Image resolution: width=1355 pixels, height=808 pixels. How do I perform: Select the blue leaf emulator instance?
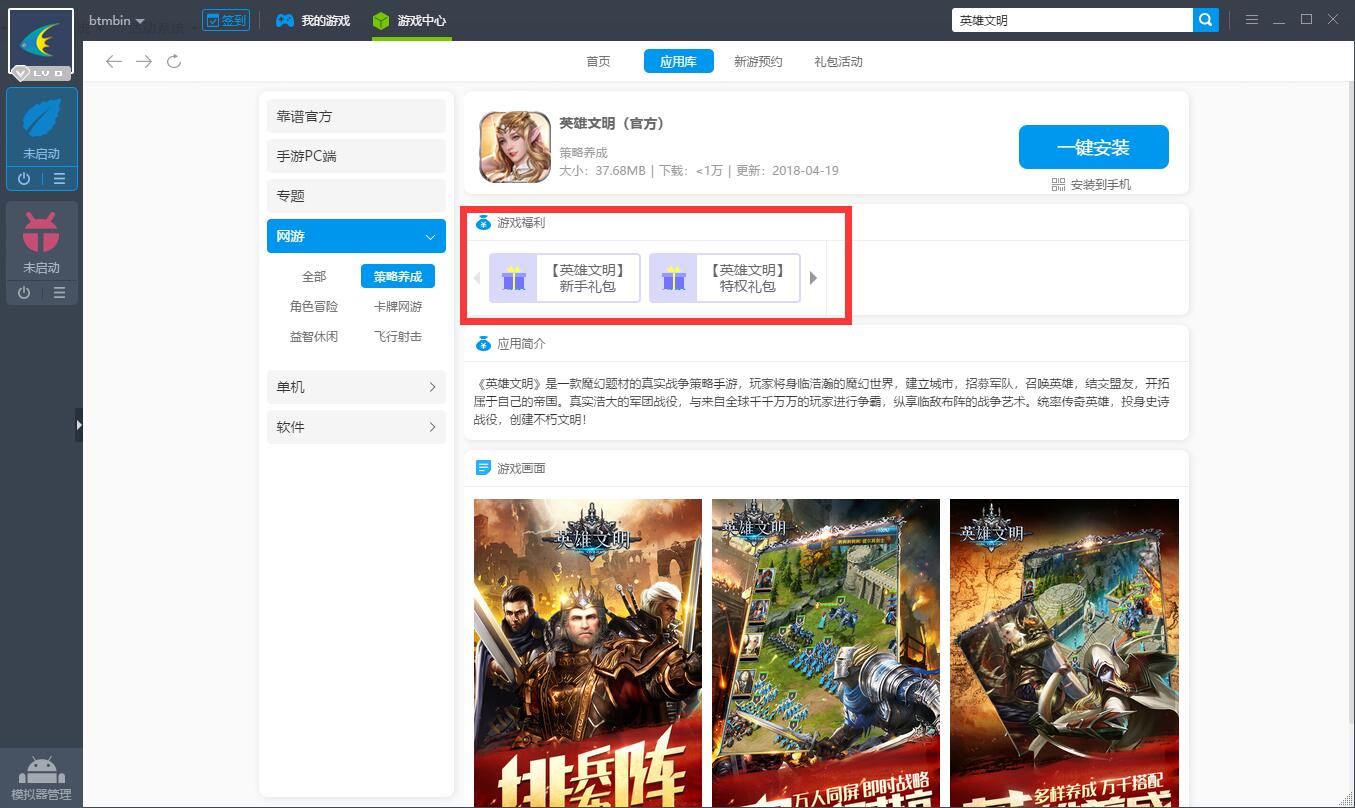tap(41, 128)
